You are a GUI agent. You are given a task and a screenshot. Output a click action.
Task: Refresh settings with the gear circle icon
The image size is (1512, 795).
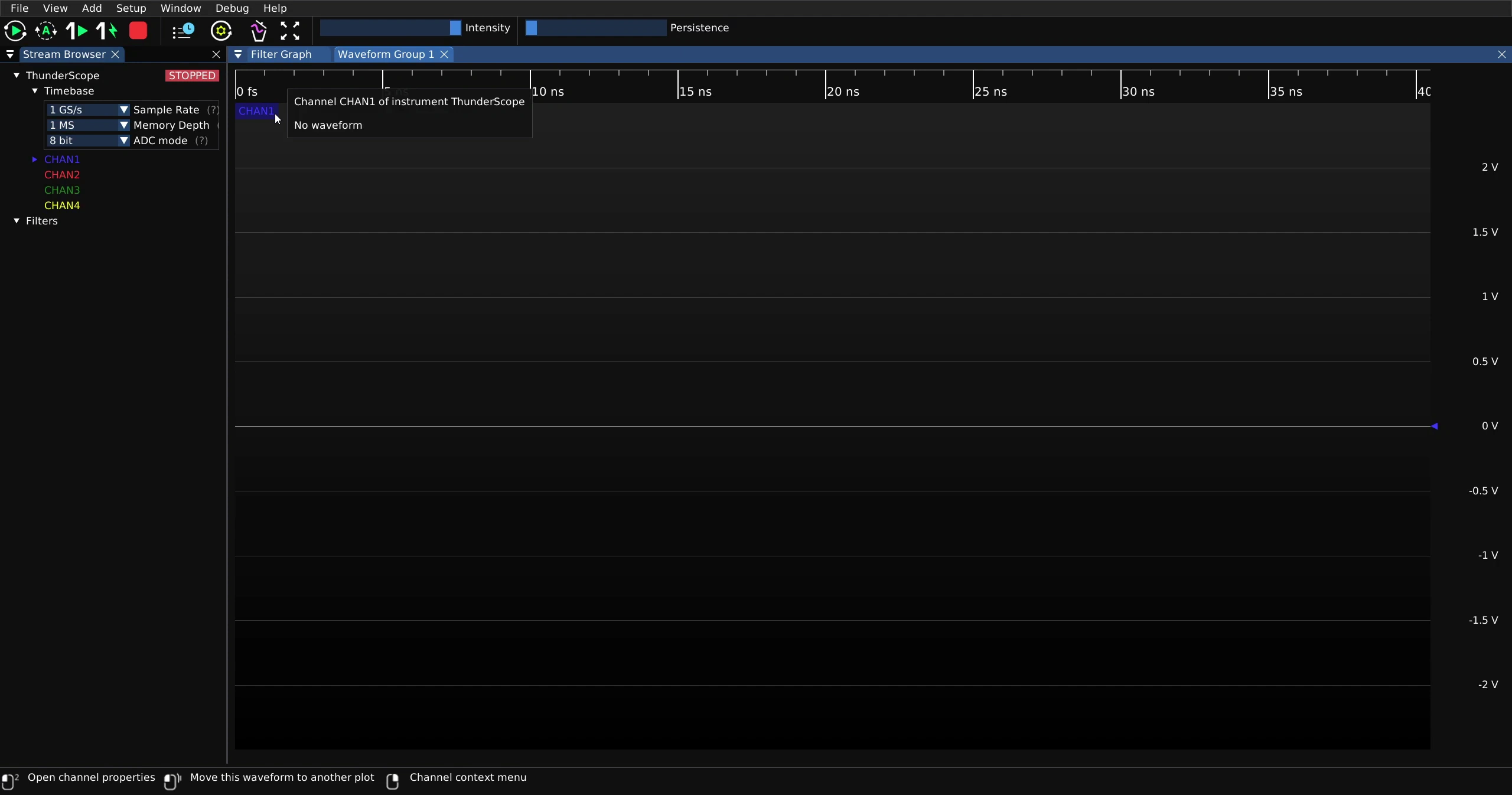221,31
